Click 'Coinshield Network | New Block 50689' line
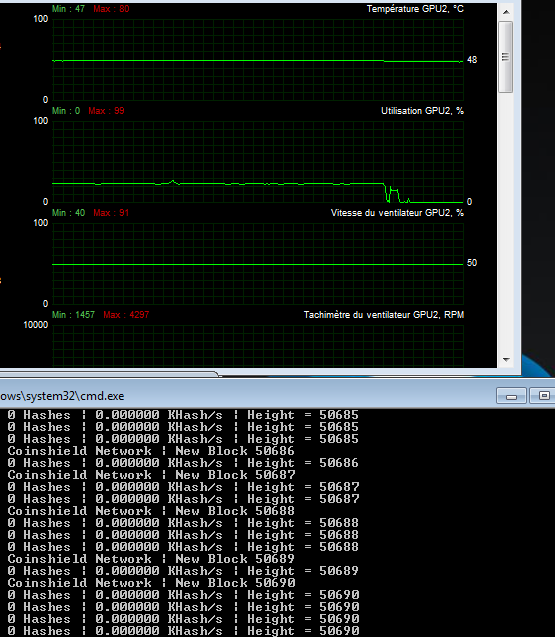The width and height of the screenshot is (555, 637). coord(151,559)
